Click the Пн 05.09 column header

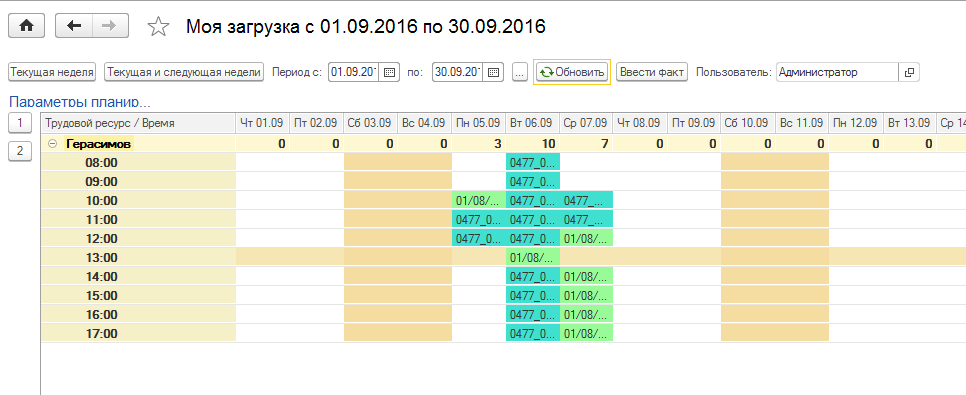[x=479, y=123]
